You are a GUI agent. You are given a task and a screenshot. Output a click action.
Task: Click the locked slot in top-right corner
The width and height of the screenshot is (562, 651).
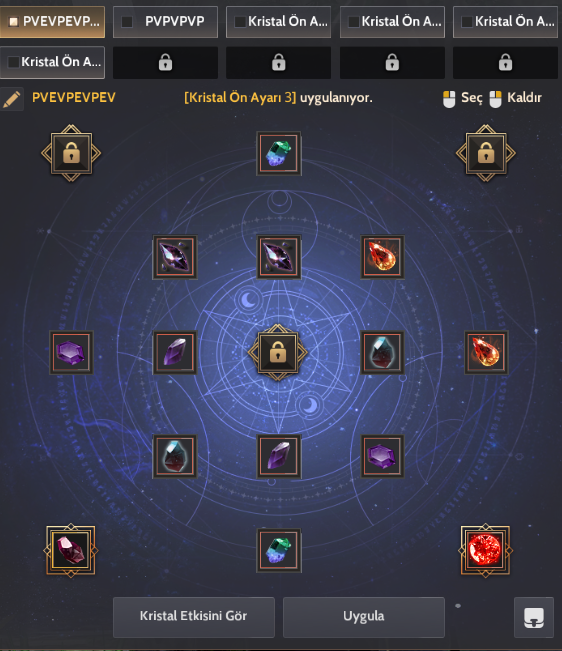(486, 153)
